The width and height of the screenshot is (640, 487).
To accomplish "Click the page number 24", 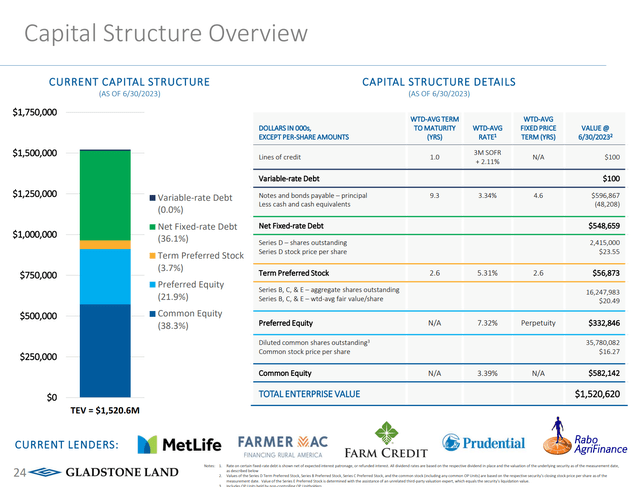I will (20, 473).
